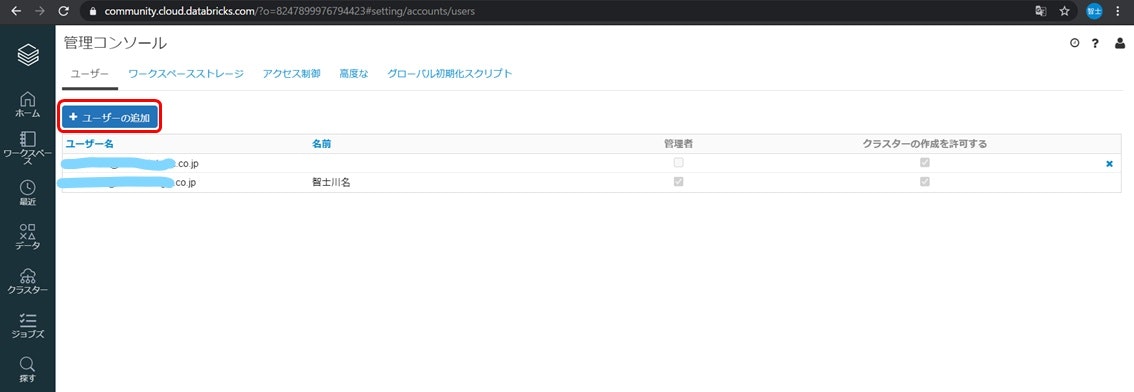Viewport: 1134px width, 392px height.
Task: Click the clock icon in header
Action: coord(1074,43)
